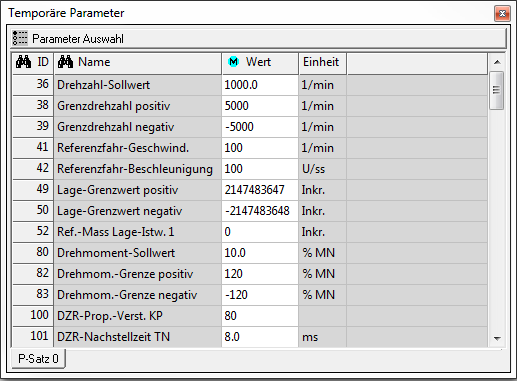Viewport: 517px width, 381px height.
Task: Click the ms unit cell
Action: click(323, 337)
